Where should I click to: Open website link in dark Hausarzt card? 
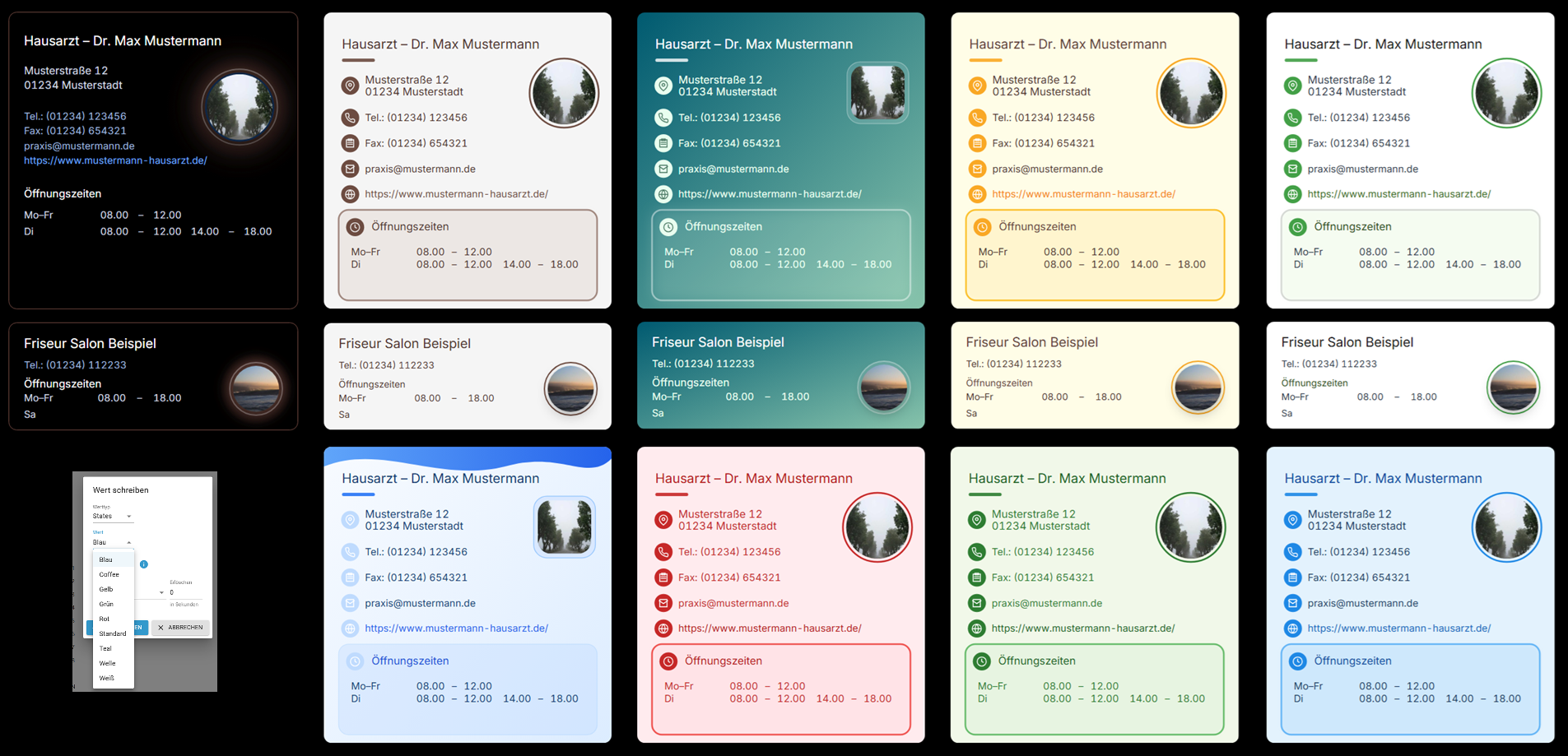[x=115, y=160]
